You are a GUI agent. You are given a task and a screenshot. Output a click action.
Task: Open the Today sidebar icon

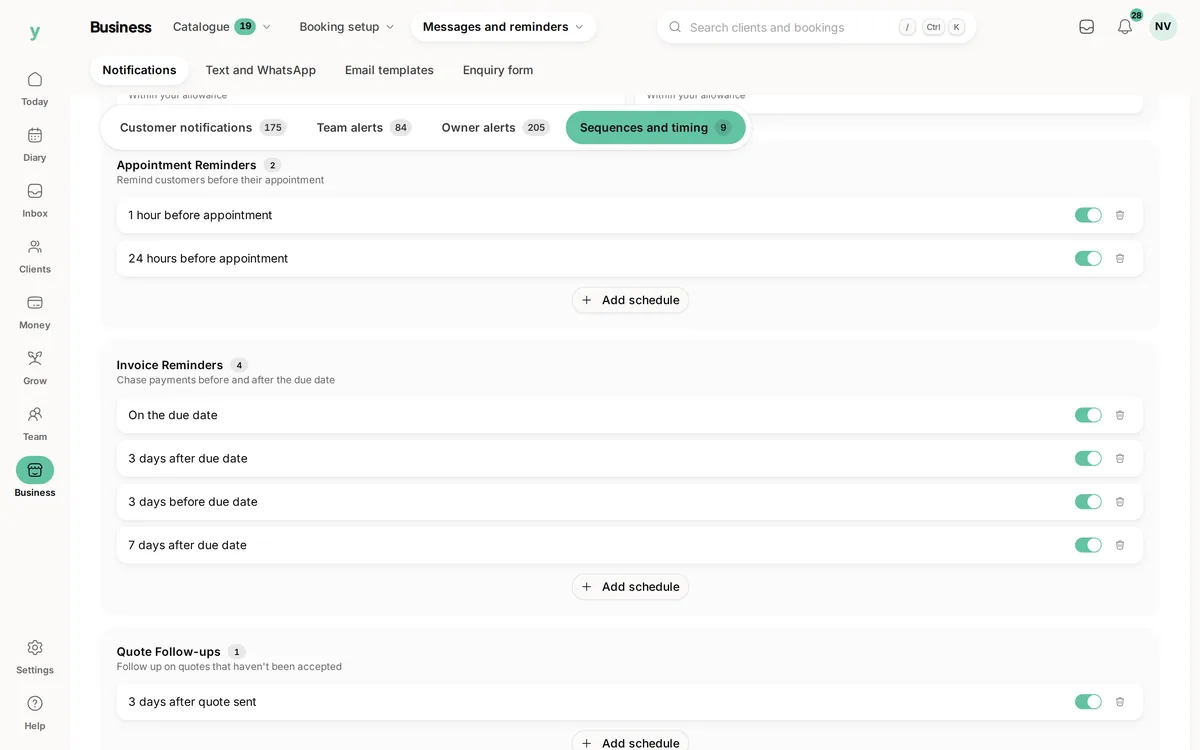[x=35, y=87]
